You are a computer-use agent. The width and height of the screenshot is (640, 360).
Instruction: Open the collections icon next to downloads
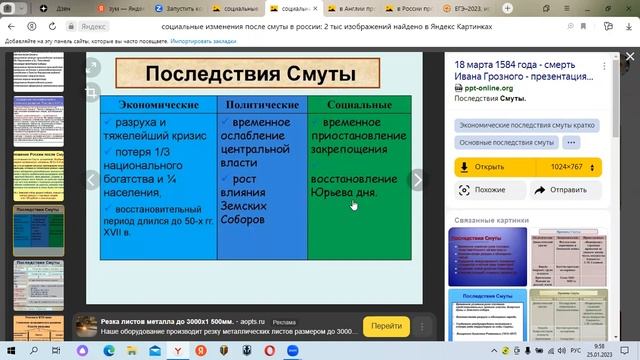click(x=608, y=27)
